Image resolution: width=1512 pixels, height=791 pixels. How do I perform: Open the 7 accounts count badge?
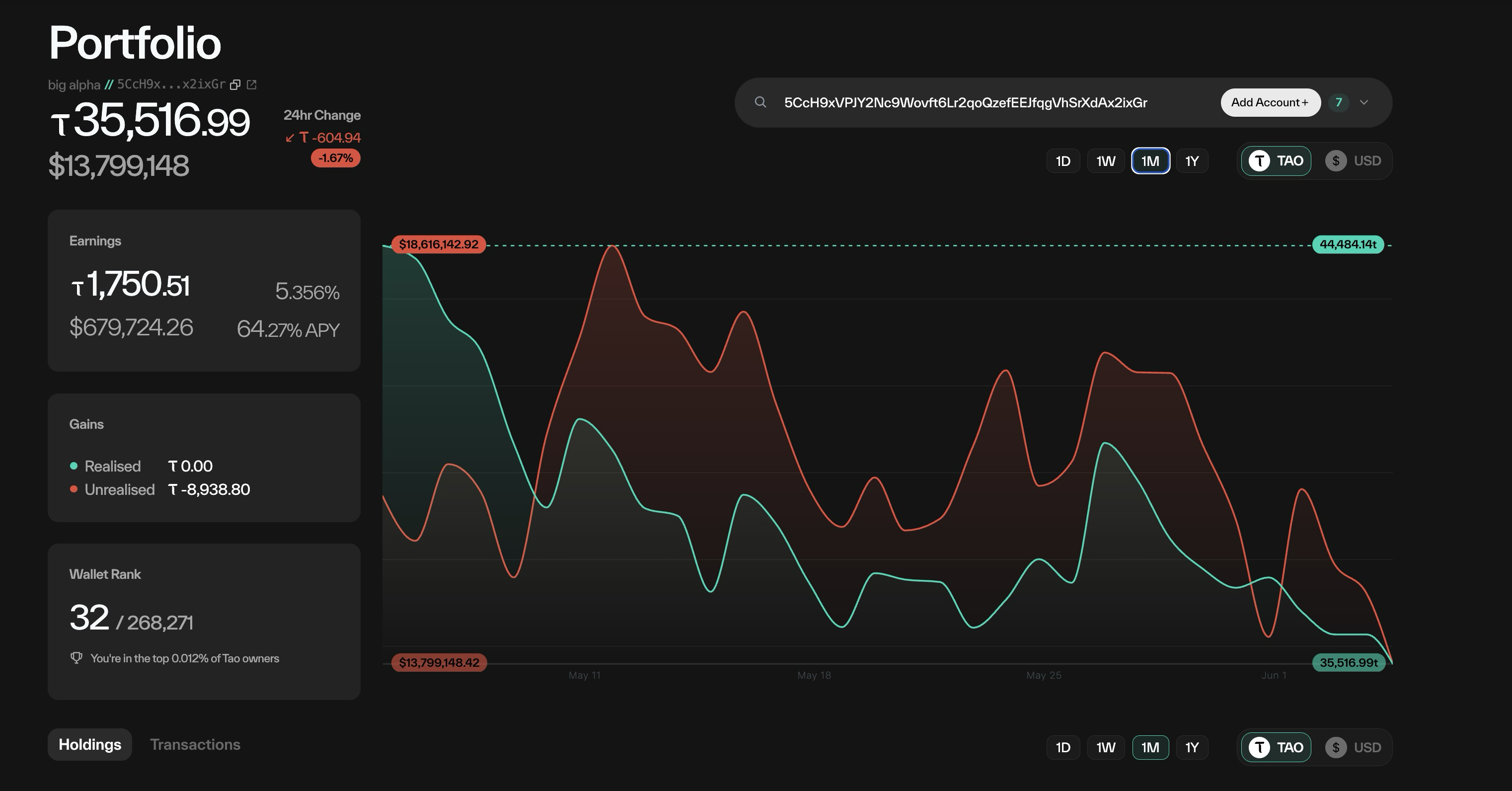pyautogui.click(x=1338, y=103)
